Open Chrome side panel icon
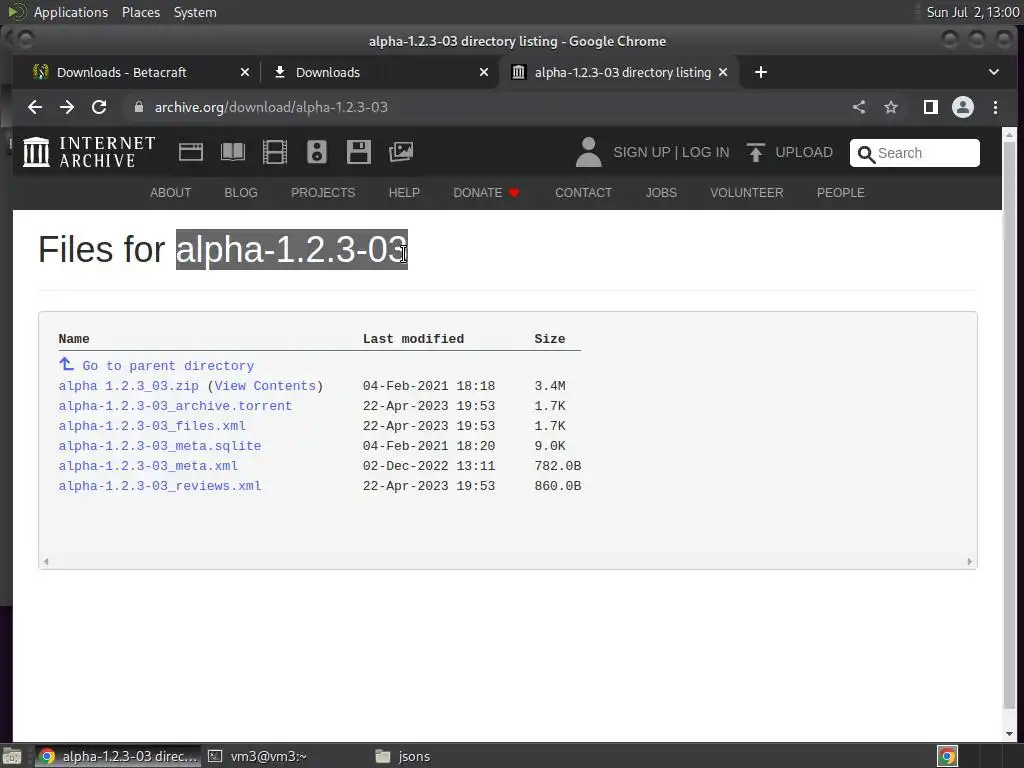The width and height of the screenshot is (1024, 768). [x=931, y=107]
